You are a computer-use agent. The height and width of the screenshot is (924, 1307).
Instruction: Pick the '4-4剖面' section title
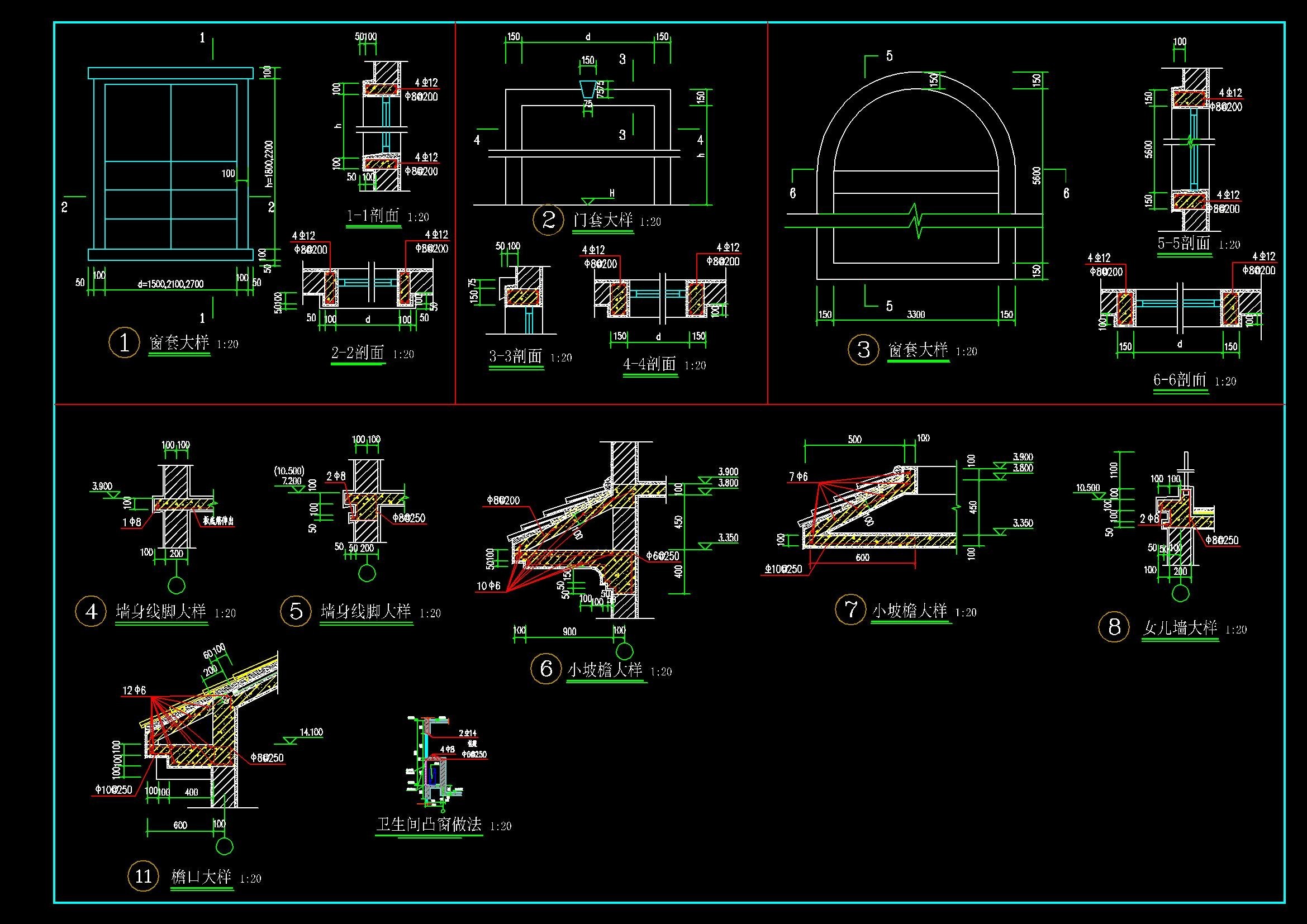point(649,363)
